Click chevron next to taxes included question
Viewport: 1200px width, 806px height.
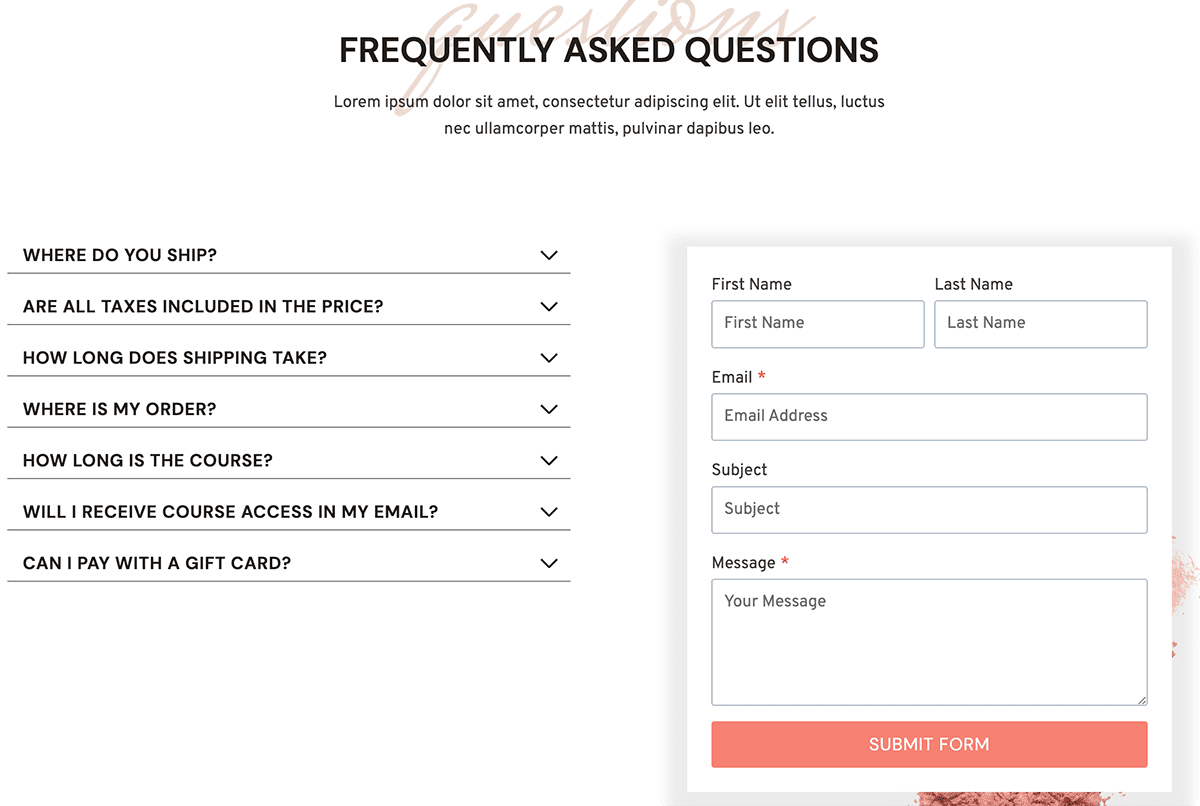point(548,307)
